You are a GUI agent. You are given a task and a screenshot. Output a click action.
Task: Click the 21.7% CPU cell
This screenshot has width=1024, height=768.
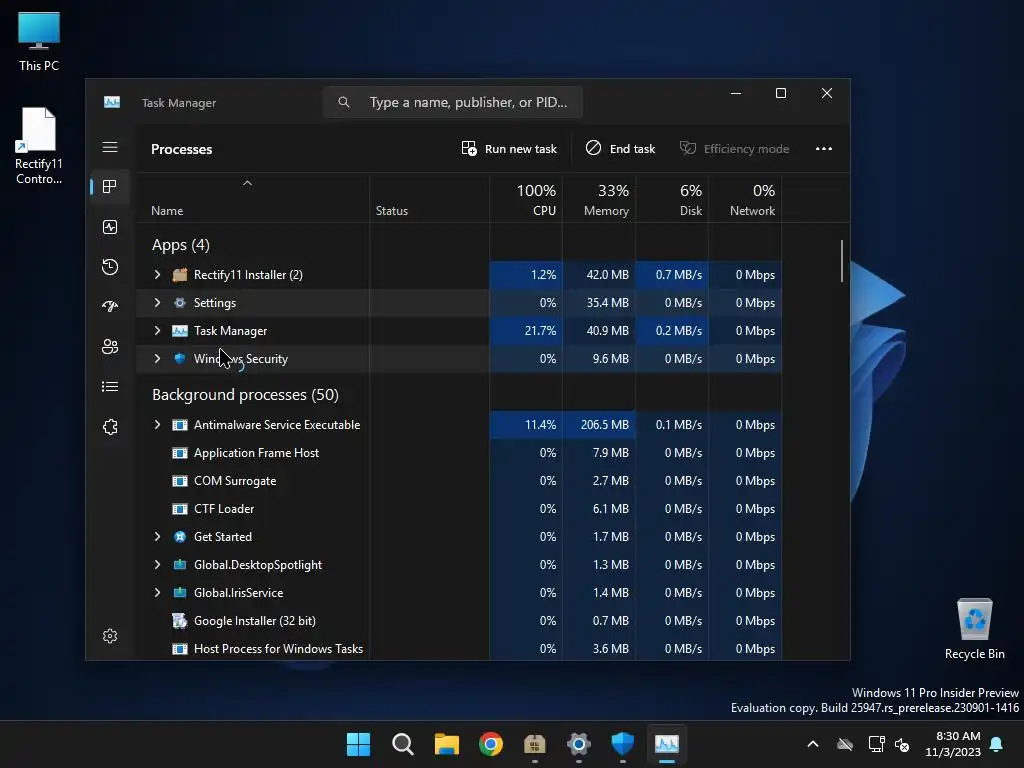[526, 331]
